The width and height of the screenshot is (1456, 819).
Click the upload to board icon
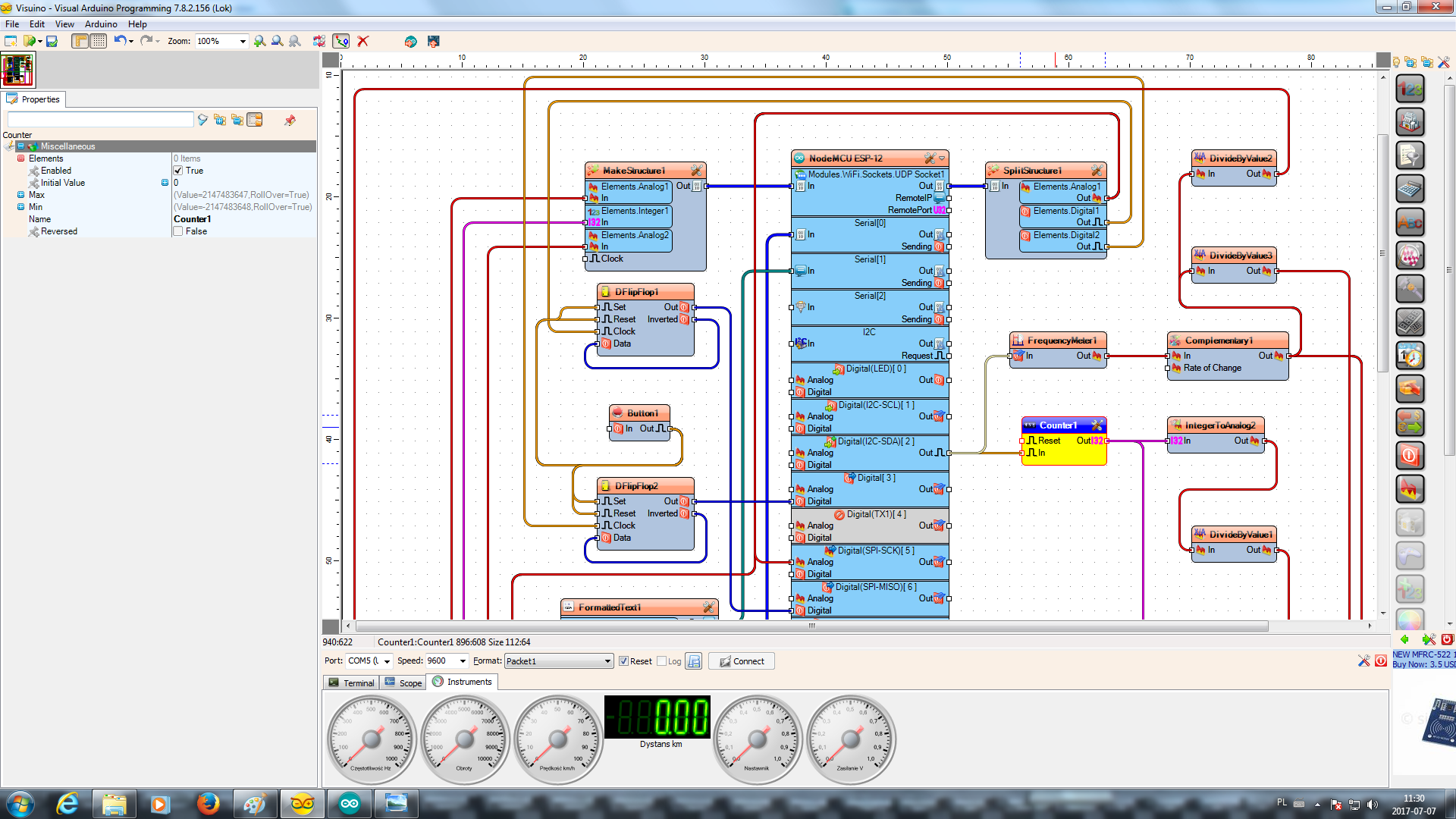point(433,41)
